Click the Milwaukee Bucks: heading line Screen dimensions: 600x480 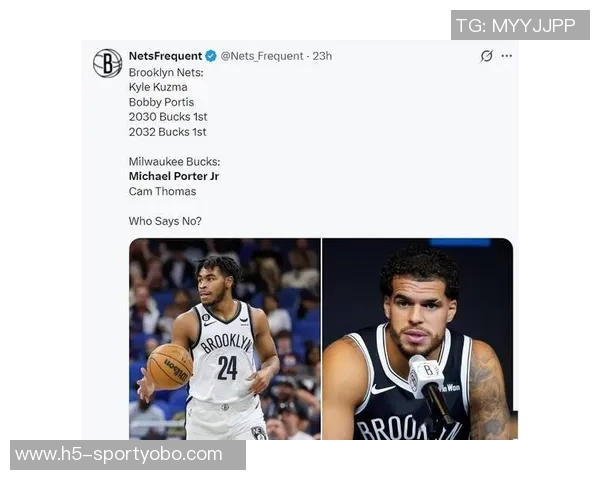174,162
